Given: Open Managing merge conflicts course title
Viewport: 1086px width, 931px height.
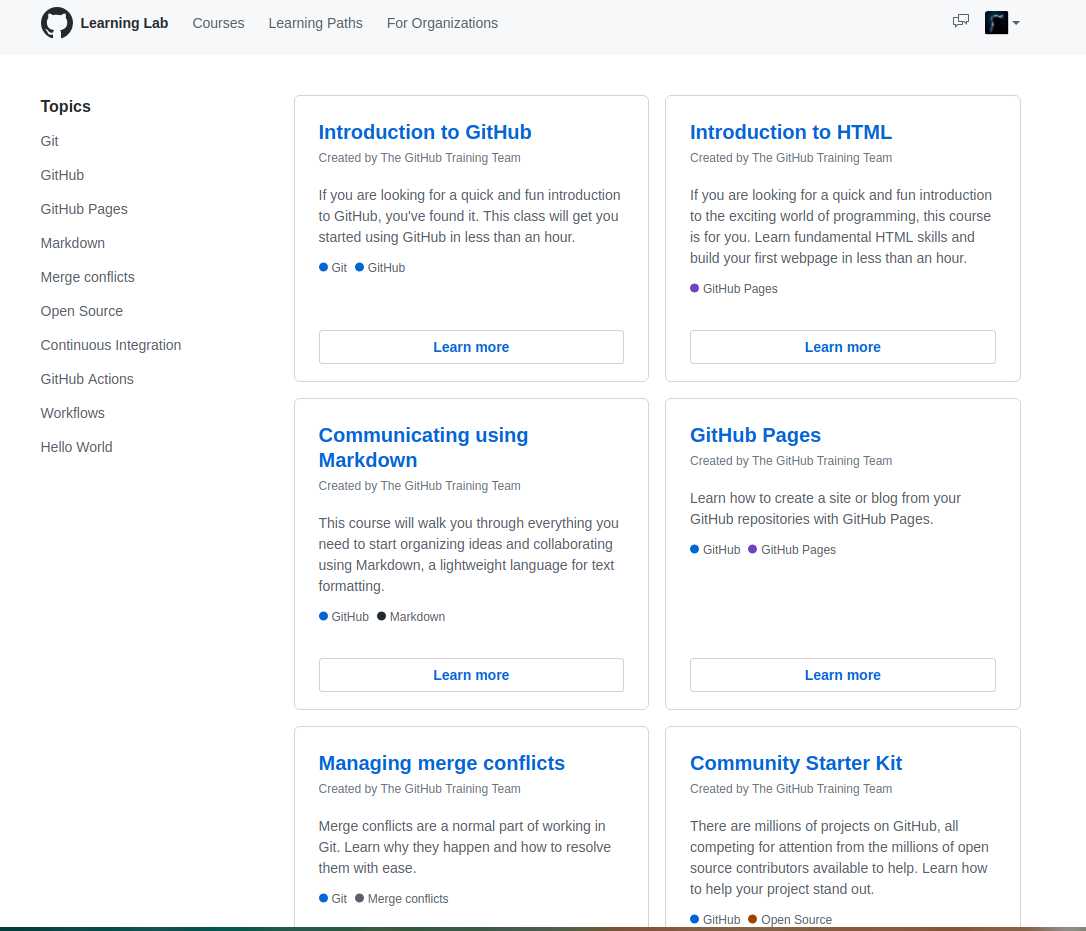Looking at the screenshot, I should tap(441, 763).
